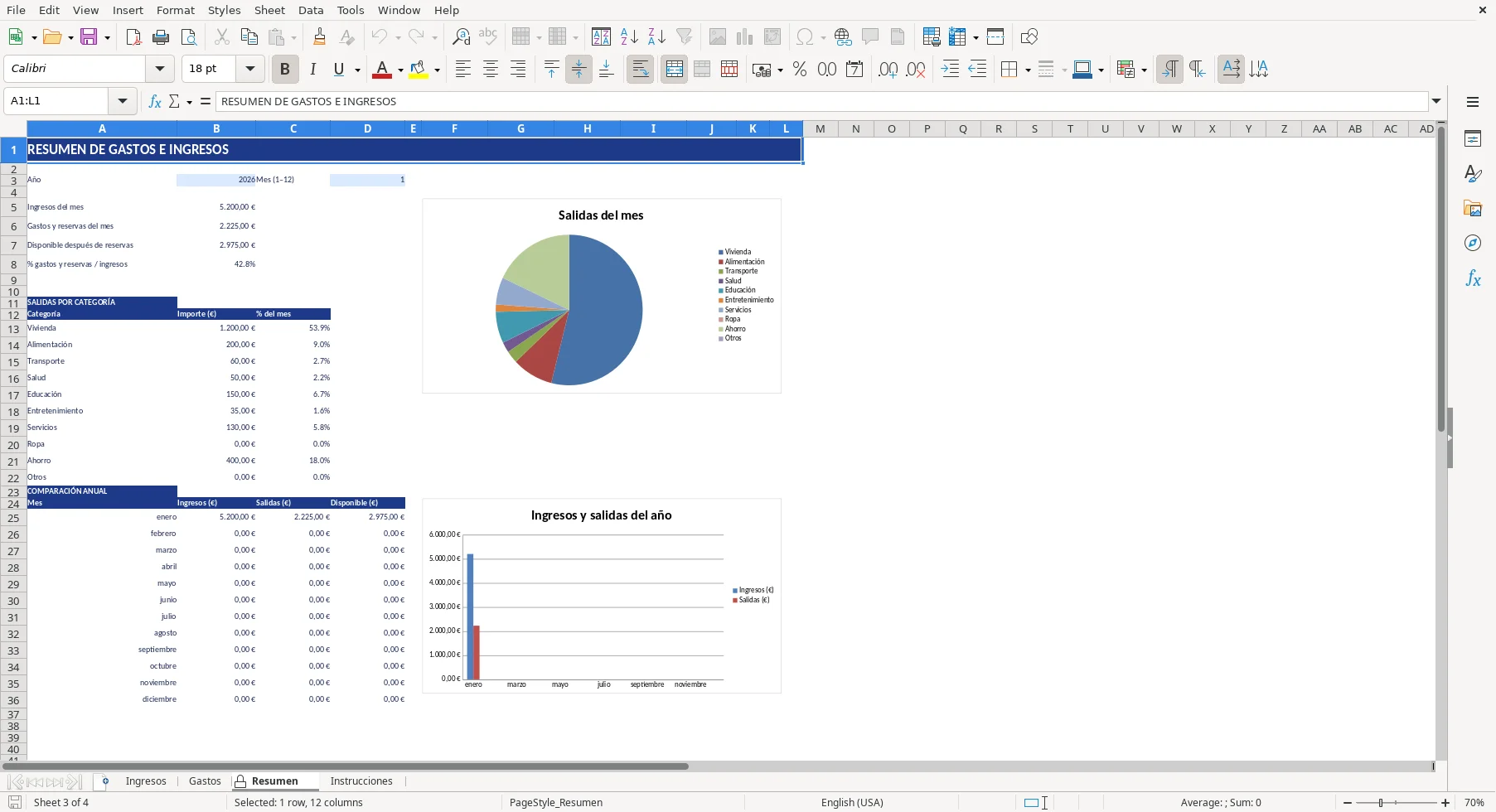Click the Insert Special Character icon

click(x=804, y=36)
